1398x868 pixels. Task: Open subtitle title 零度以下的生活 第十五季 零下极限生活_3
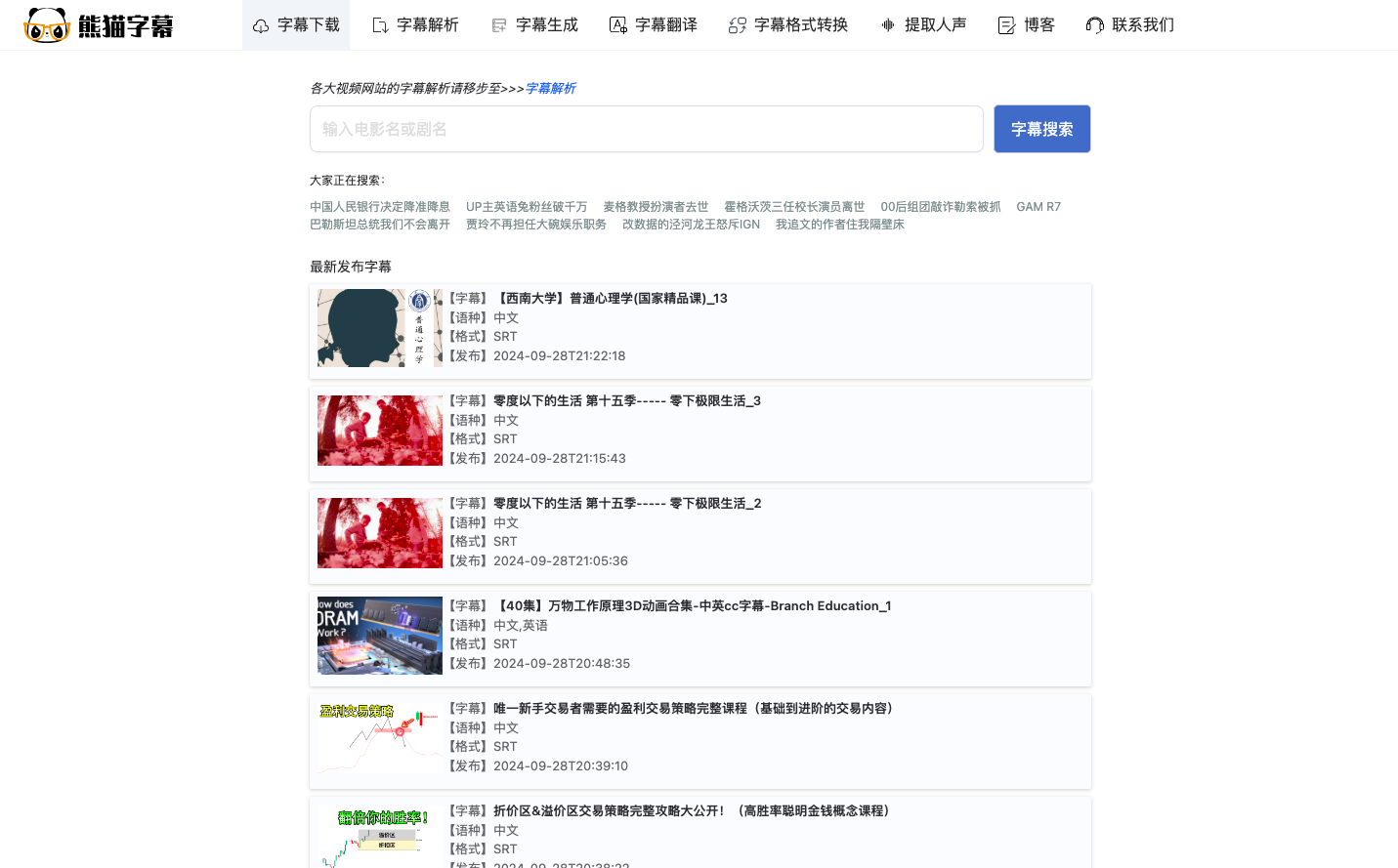[x=627, y=401]
